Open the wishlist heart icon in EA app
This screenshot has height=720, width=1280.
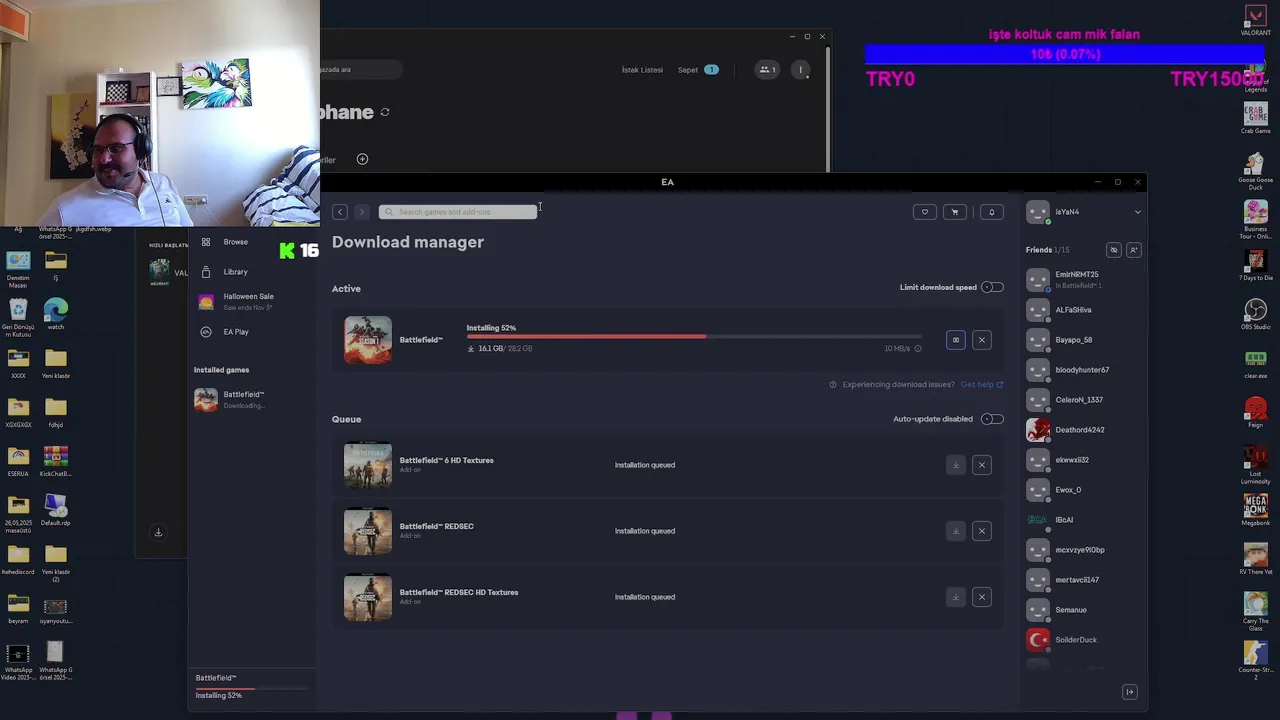(x=925, y=212)
